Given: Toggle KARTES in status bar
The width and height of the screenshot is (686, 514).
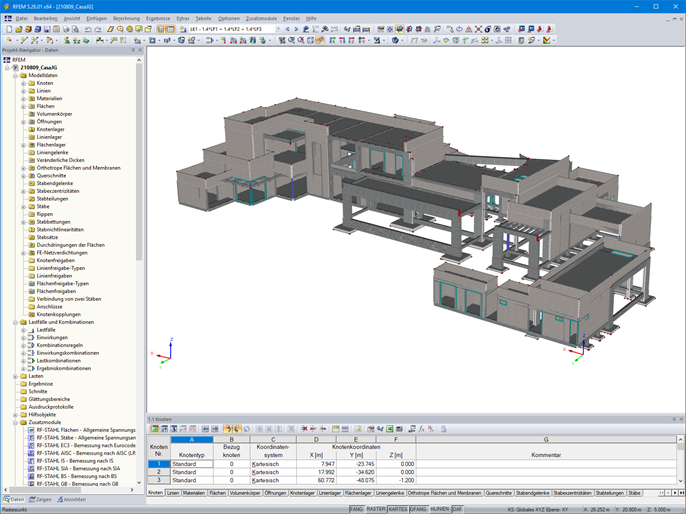Looking at the screenshot, I should click(x=398, y=510).
